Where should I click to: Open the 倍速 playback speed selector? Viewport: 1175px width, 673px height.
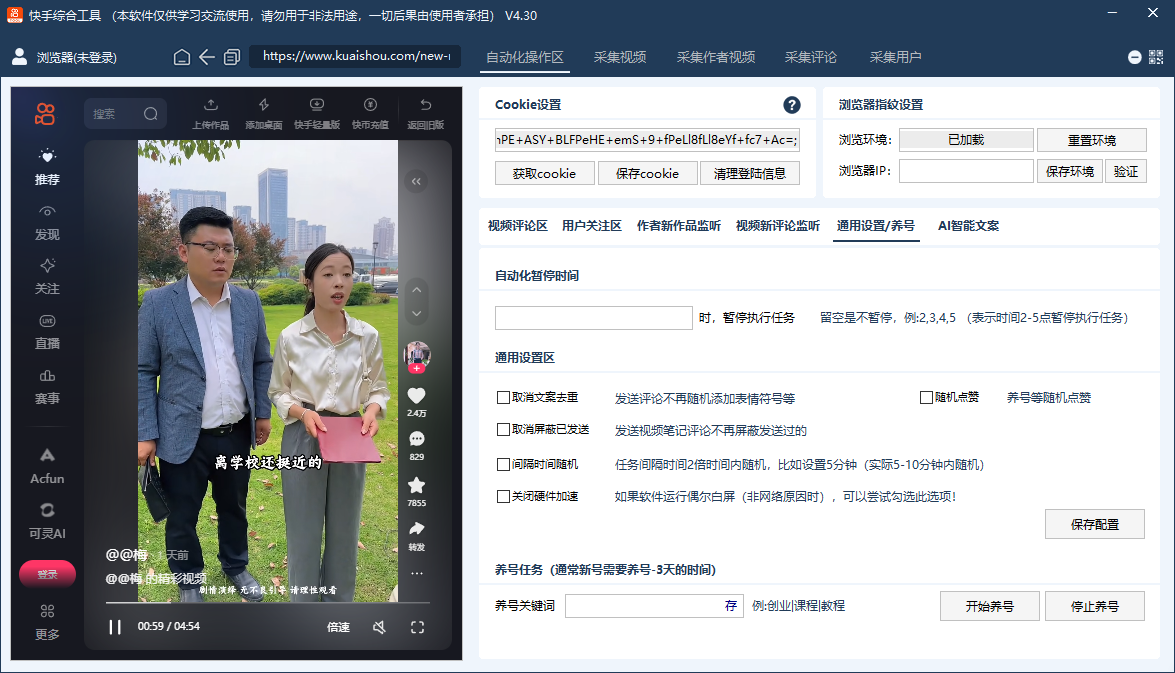[x=340, y=628]
